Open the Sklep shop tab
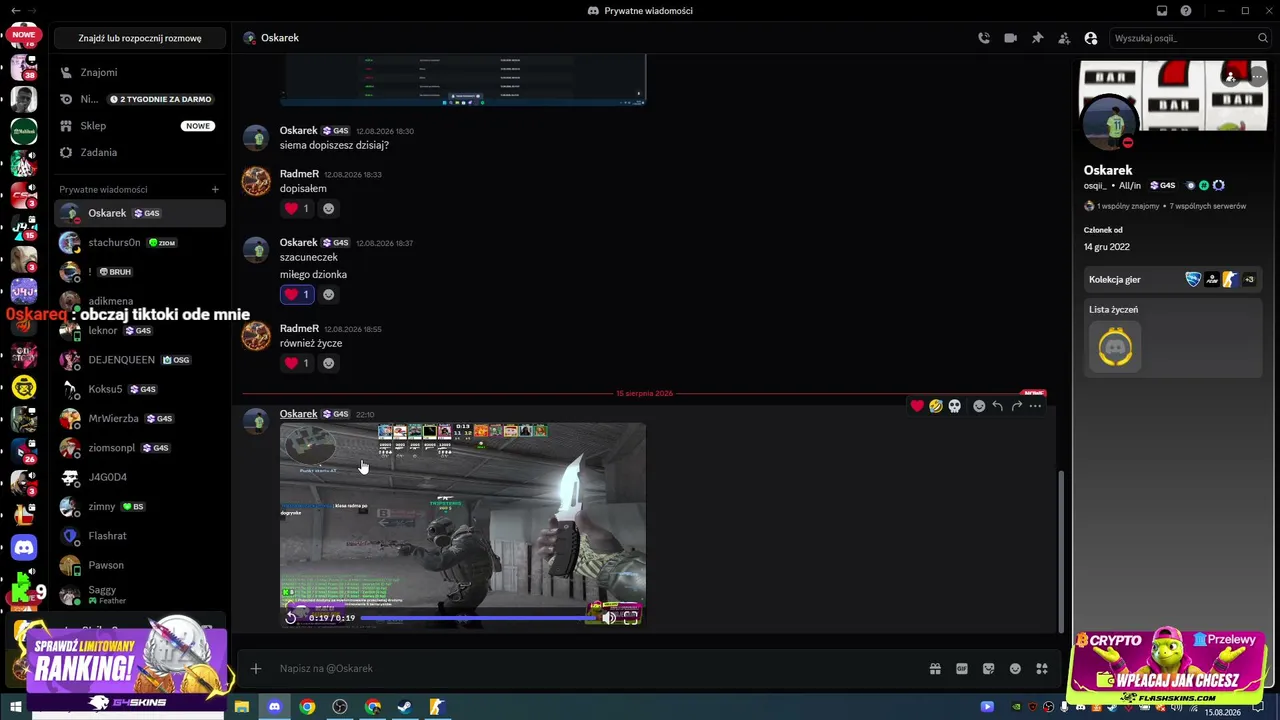The width and height of the screenshot is (1280, 720). [x=140, y=126]
